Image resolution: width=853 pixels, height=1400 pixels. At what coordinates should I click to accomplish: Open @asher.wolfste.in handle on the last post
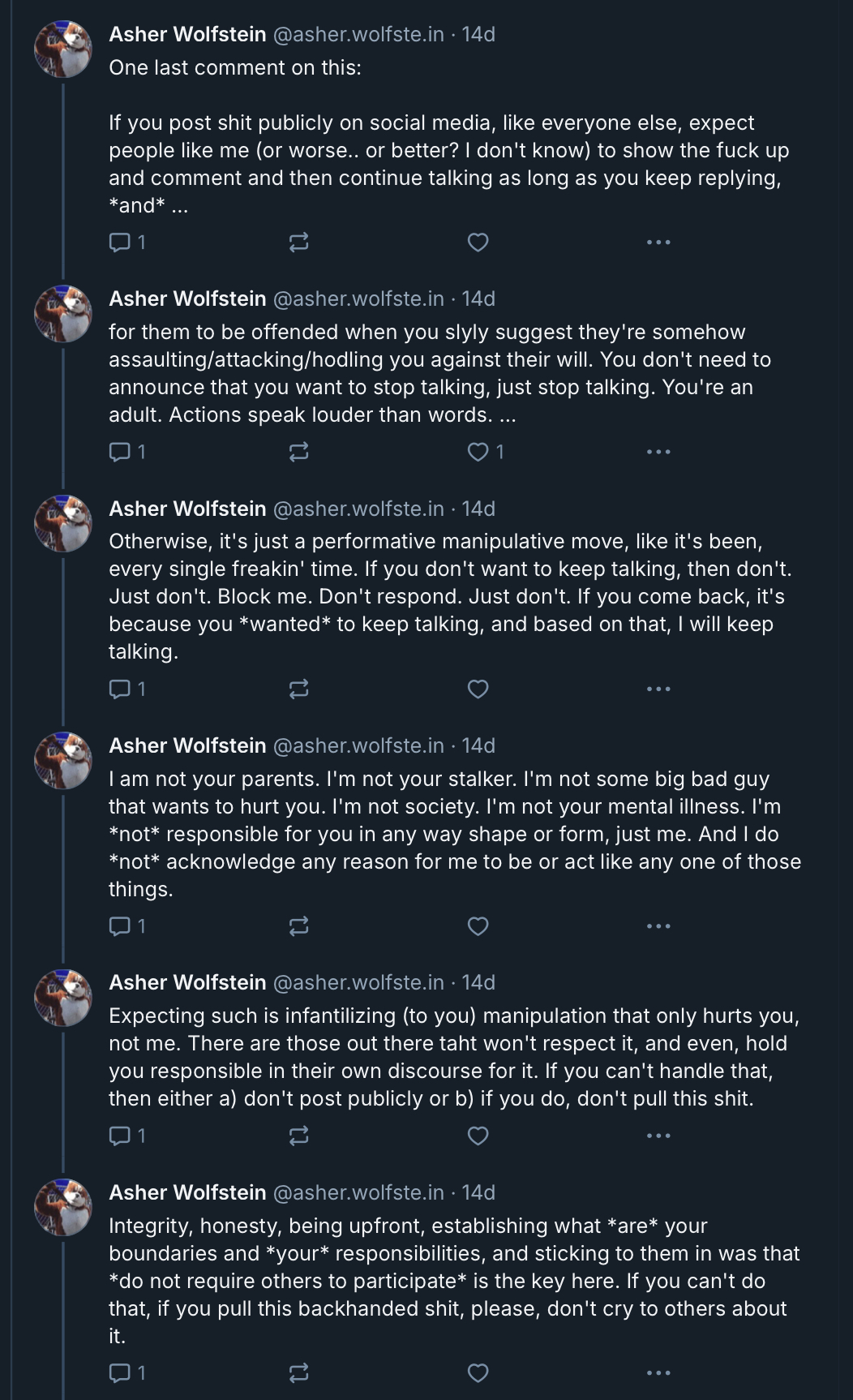pyautogui.click(x=358, y=1192)
